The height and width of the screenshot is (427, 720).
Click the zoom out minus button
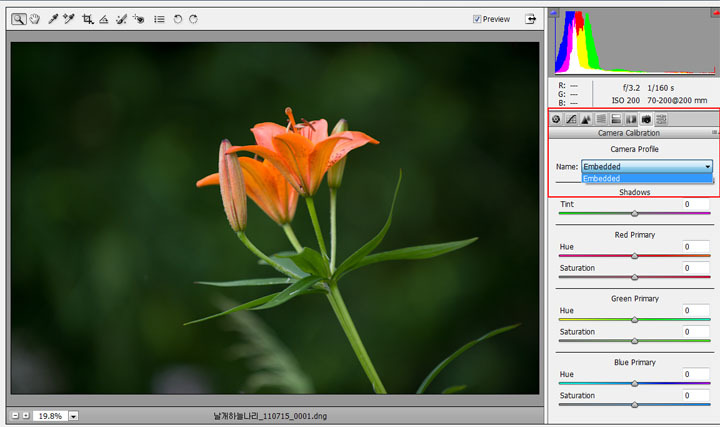(x=16, y=415)
